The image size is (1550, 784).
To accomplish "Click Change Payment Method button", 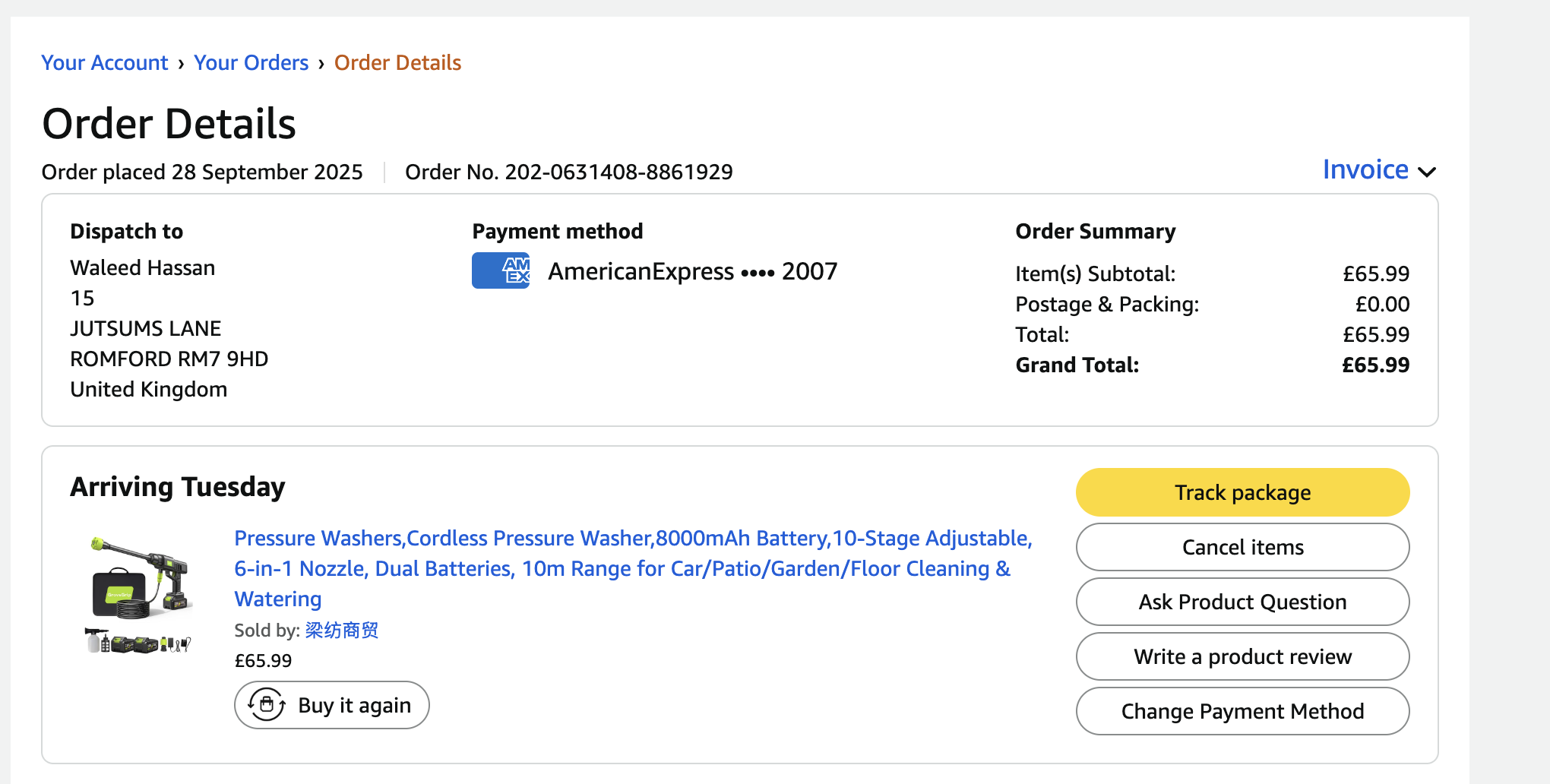I will click(x=1242, y=711).
